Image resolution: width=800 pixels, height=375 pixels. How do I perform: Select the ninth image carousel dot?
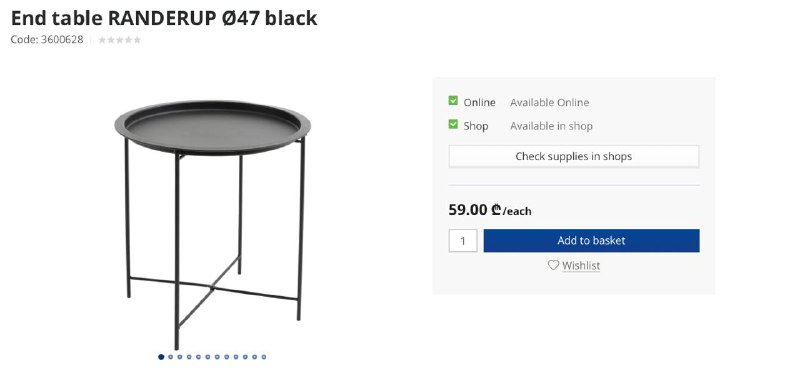[x=236, y=357]
